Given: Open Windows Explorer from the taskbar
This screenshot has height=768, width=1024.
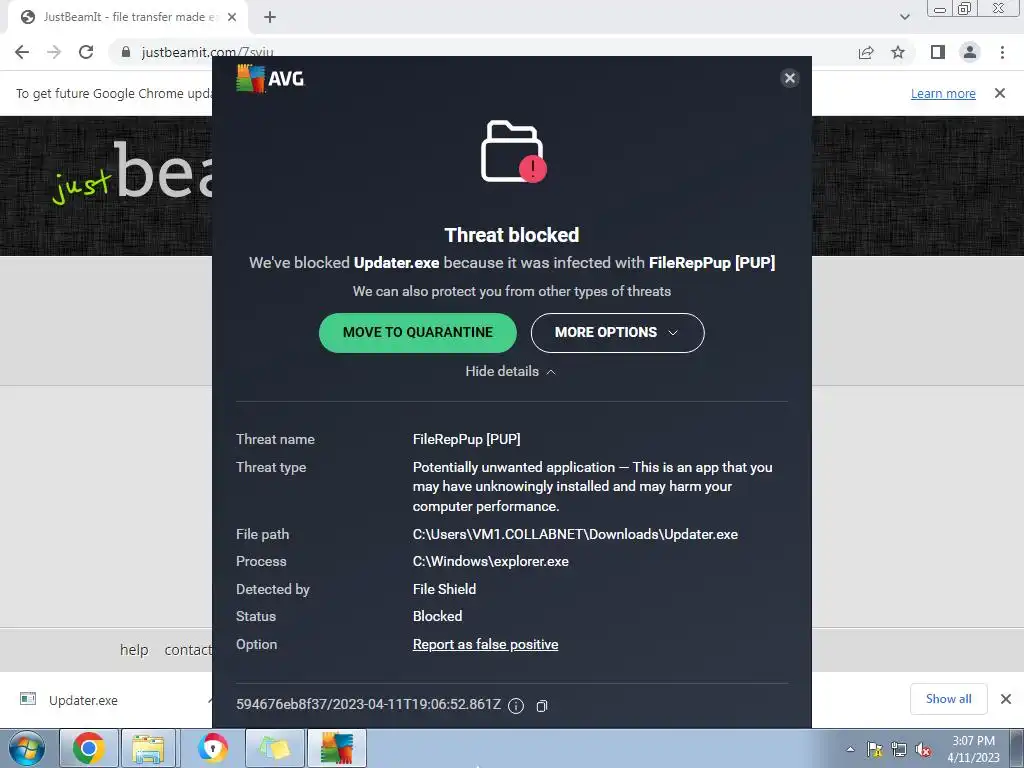Looking at the screenshot, I should [x=149, y=748].
